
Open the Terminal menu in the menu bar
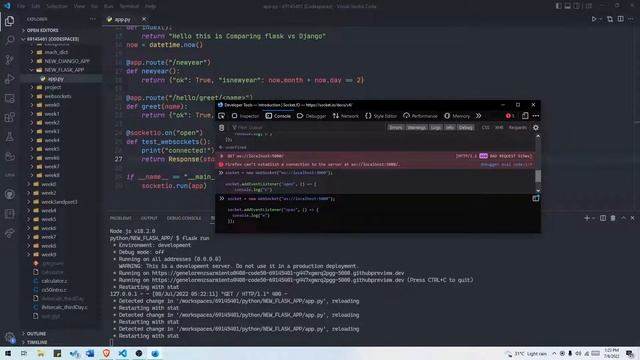click(129, 6)
